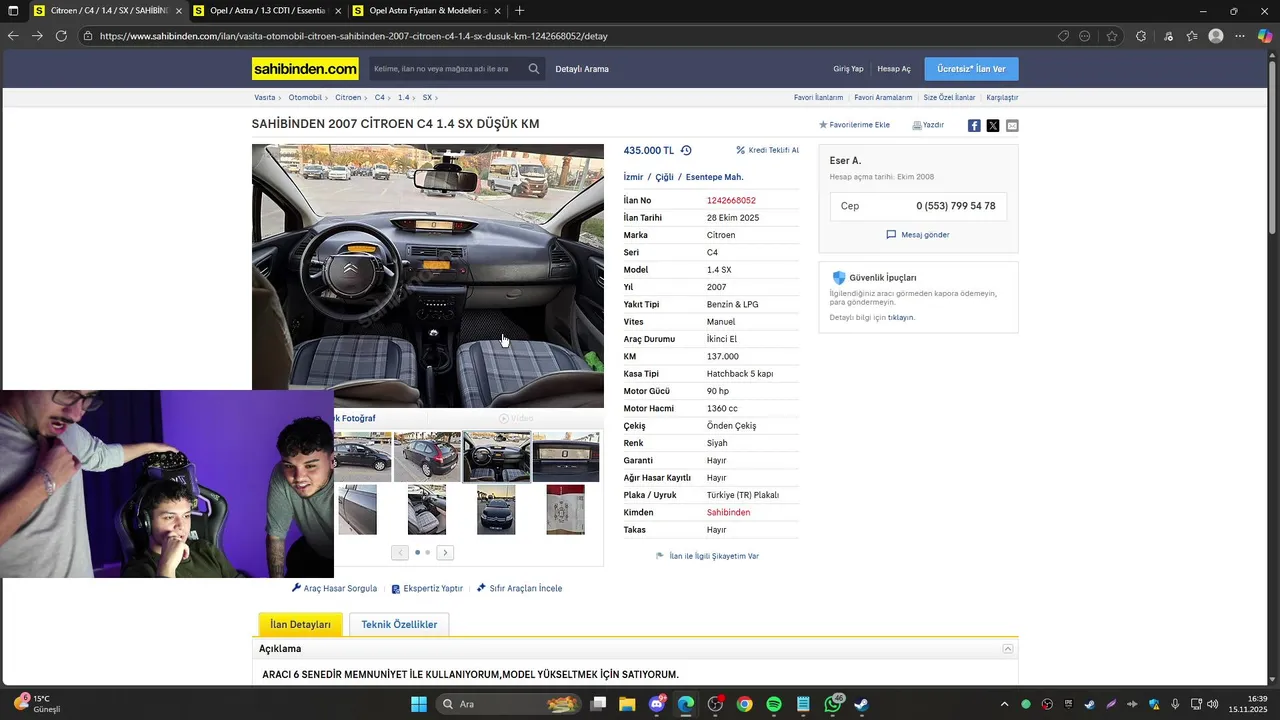Open the price history icon

click(x=686, y=150)
